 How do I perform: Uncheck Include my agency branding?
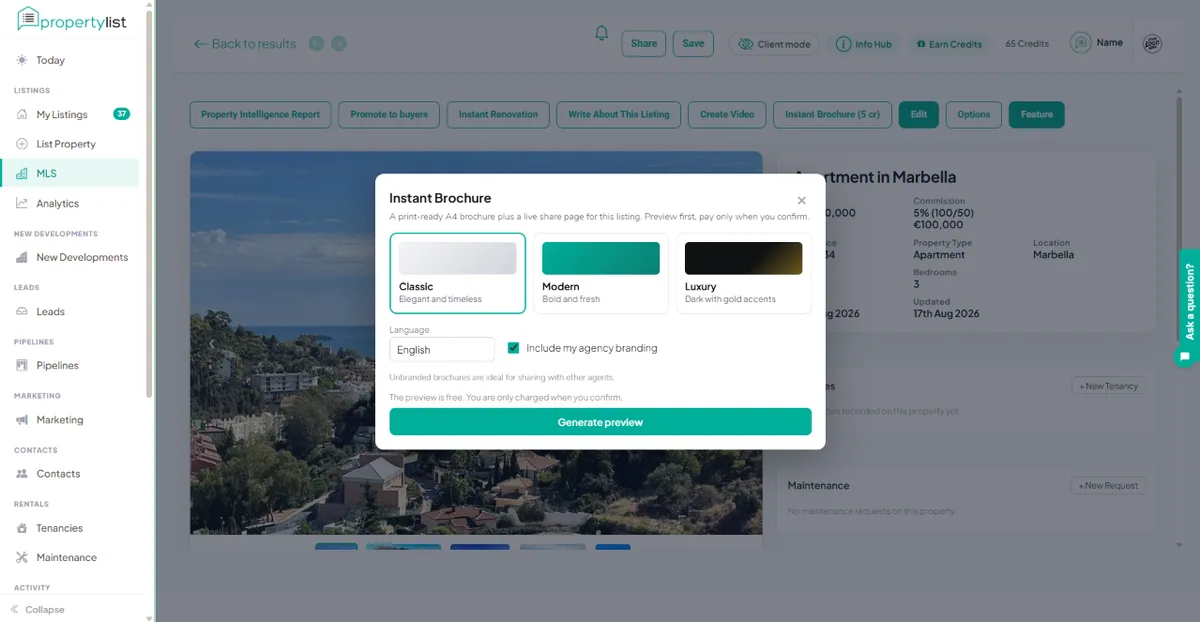click(514, 348)
